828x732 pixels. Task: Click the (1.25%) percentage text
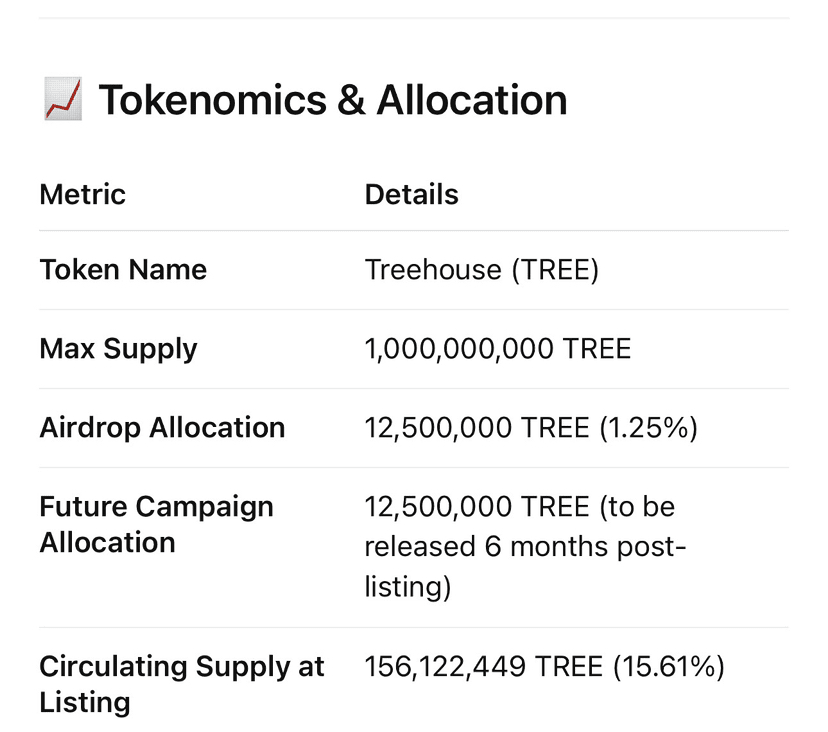[x=649, y=428]
